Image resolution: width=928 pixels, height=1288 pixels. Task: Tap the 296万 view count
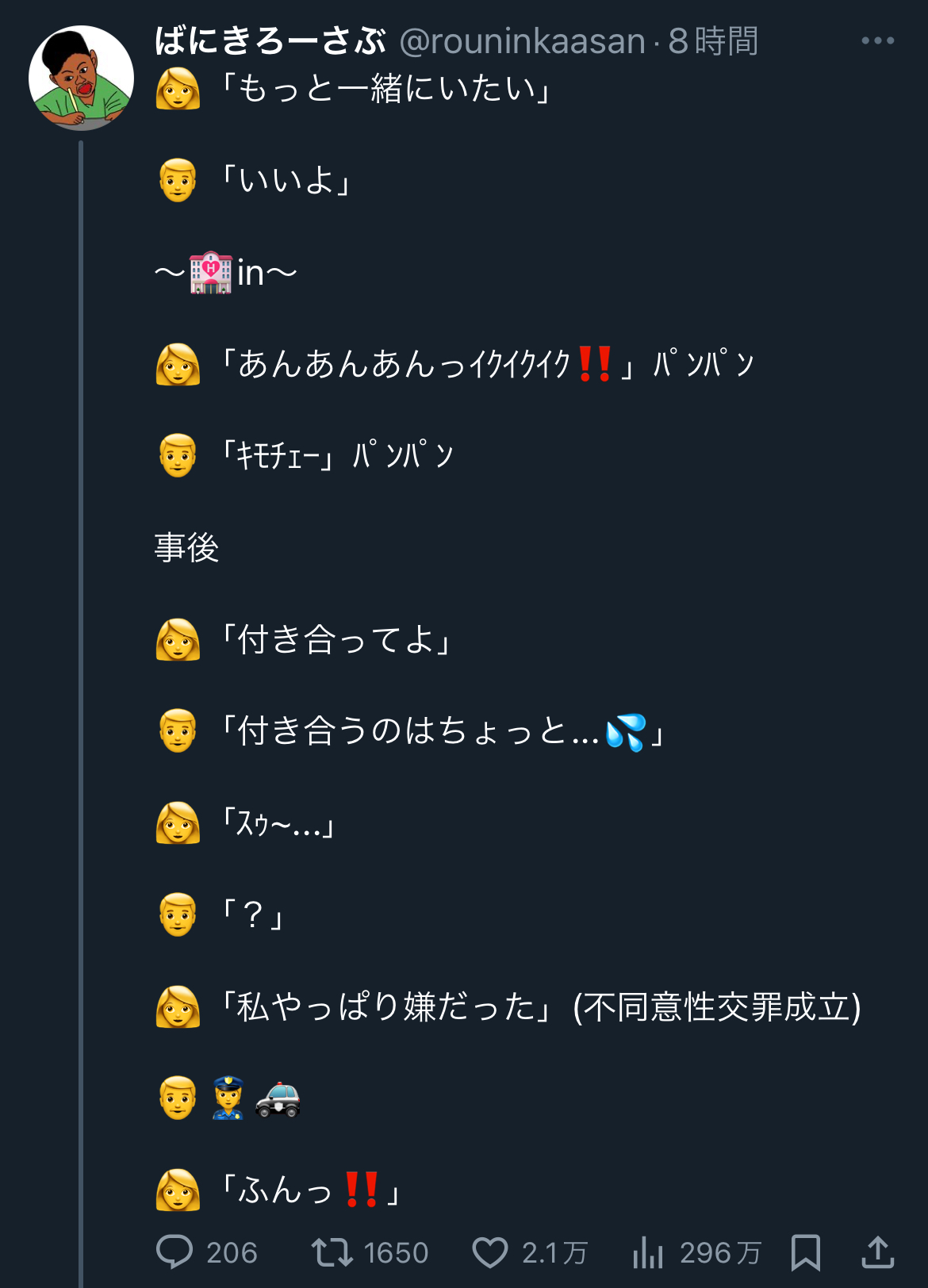(720, 1253)
